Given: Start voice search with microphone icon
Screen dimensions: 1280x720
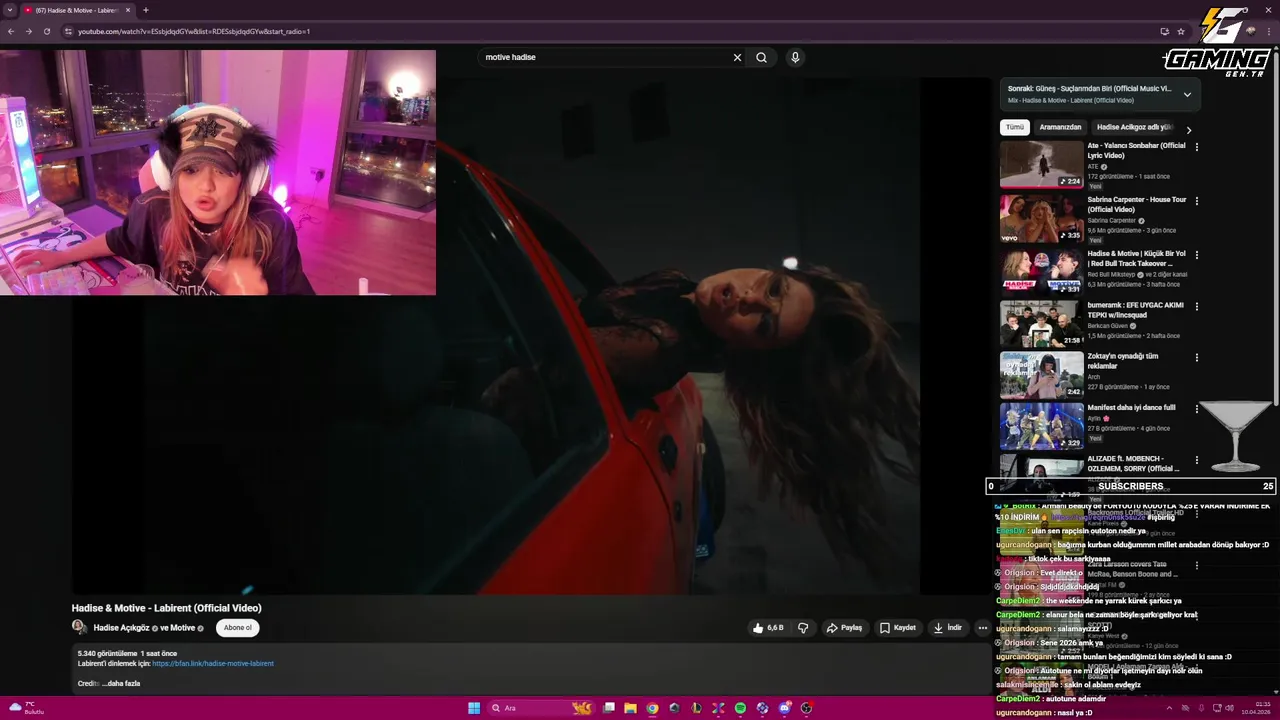Looking at the screenshot, I should click(x=795, y=57).
